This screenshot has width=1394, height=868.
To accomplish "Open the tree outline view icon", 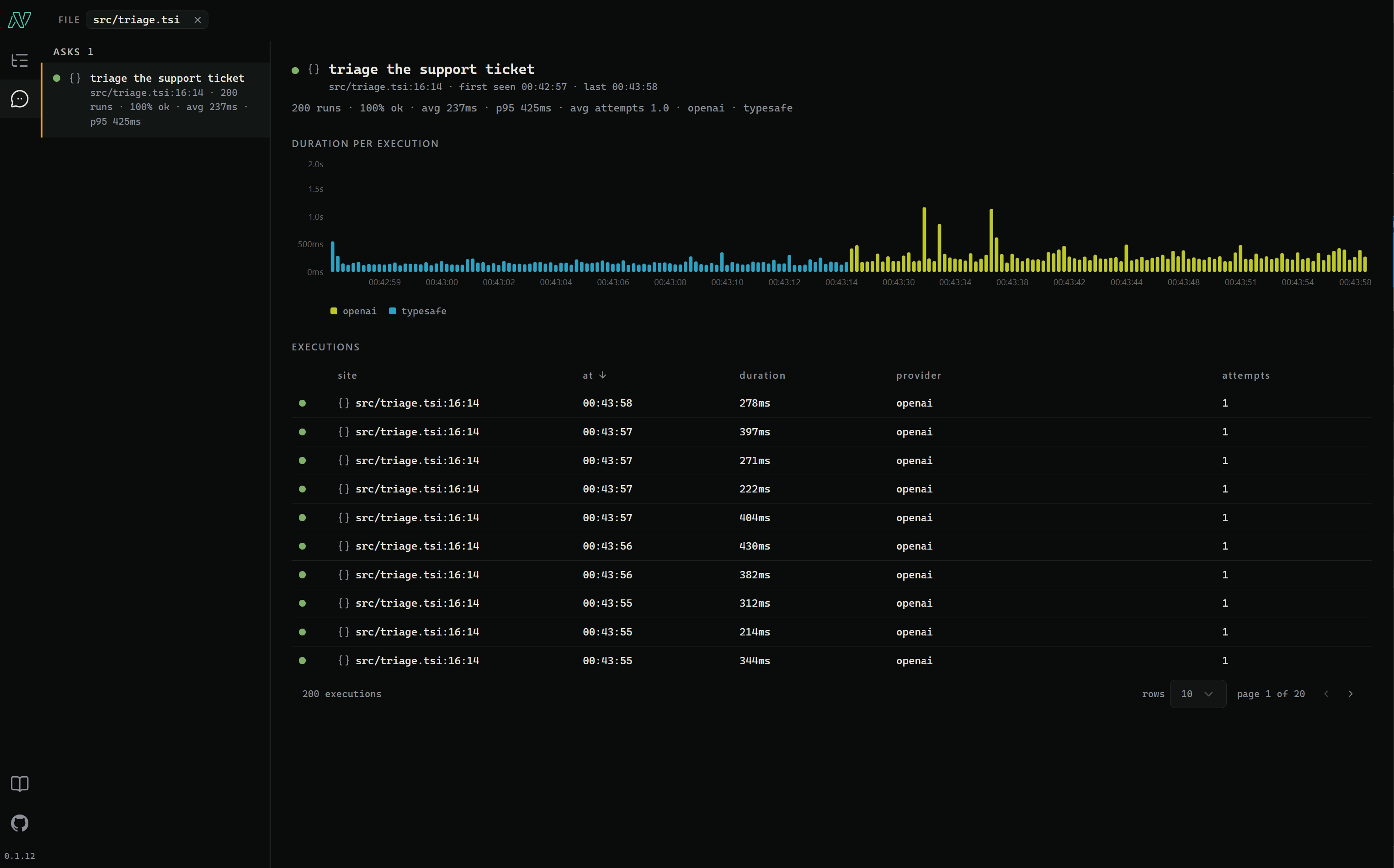I will (x=20, y=60).
